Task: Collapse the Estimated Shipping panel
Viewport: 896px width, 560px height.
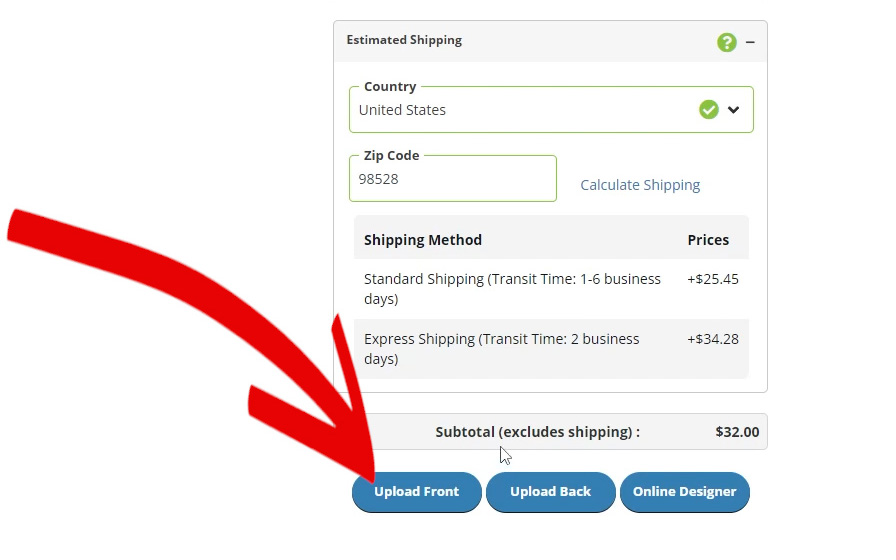Action: coord(750,42)
